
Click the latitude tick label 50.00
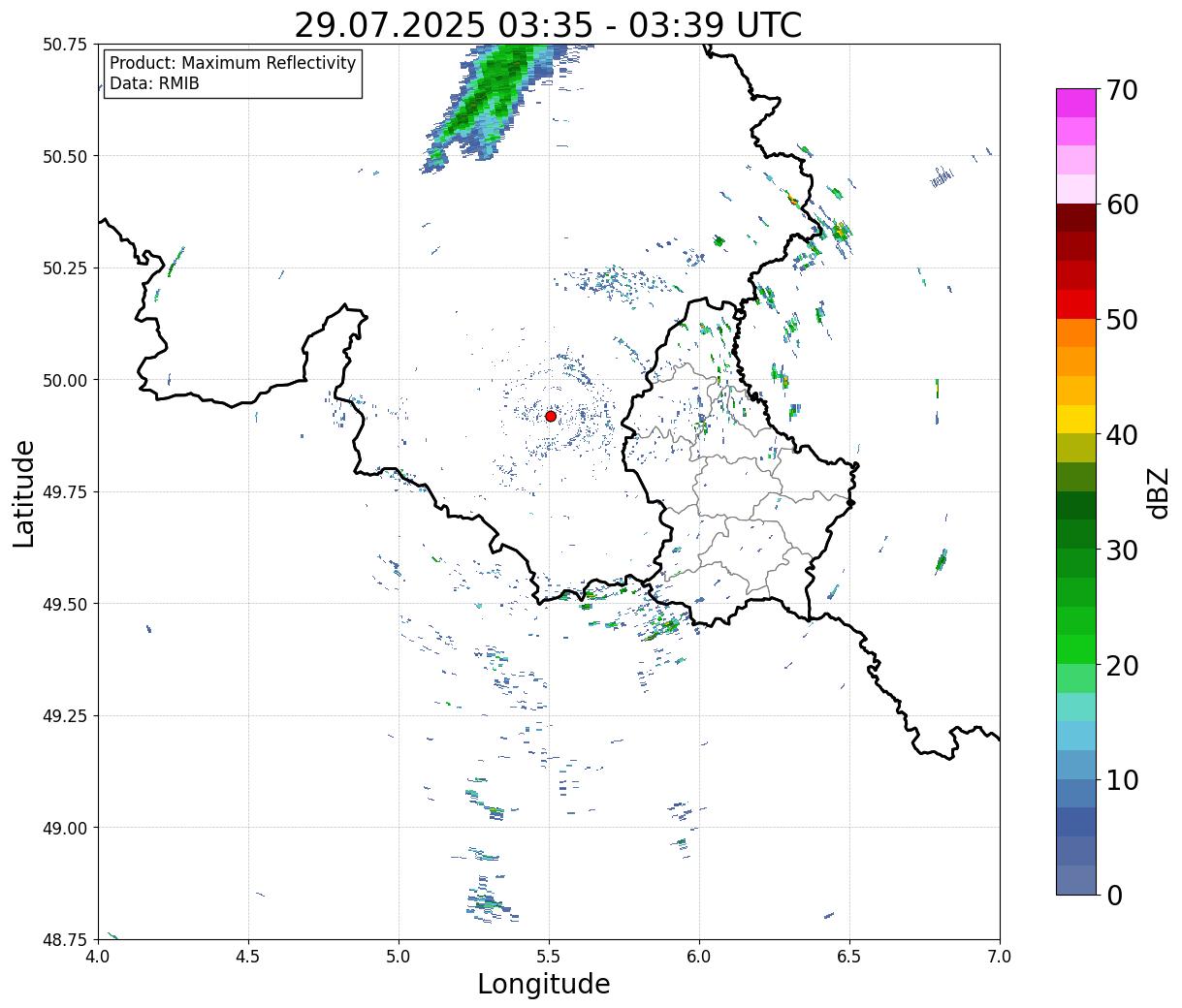click(x=65, y=380)
